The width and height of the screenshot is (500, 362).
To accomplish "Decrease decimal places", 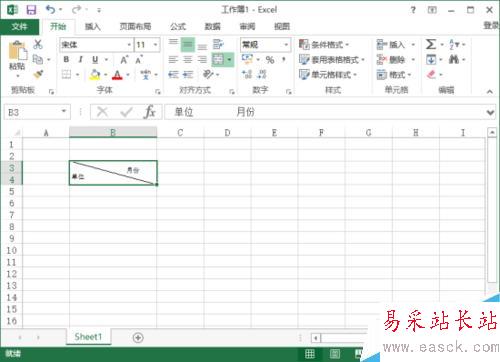I will point(262,74).
